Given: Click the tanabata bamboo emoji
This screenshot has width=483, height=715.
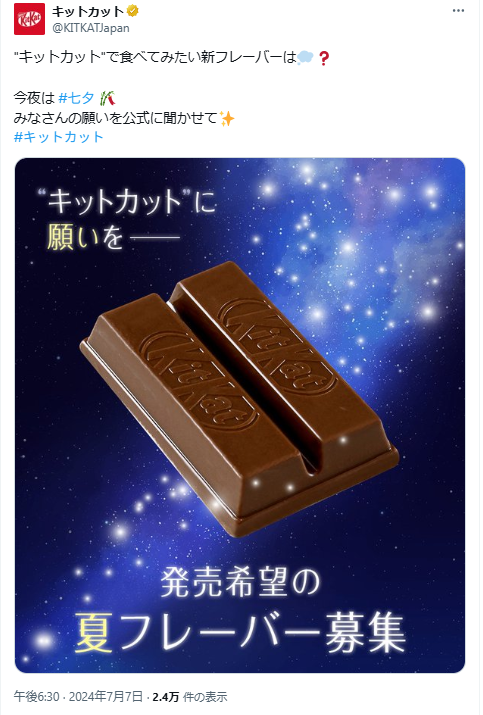Looking at the screenshot, I should tap(107, 98).
